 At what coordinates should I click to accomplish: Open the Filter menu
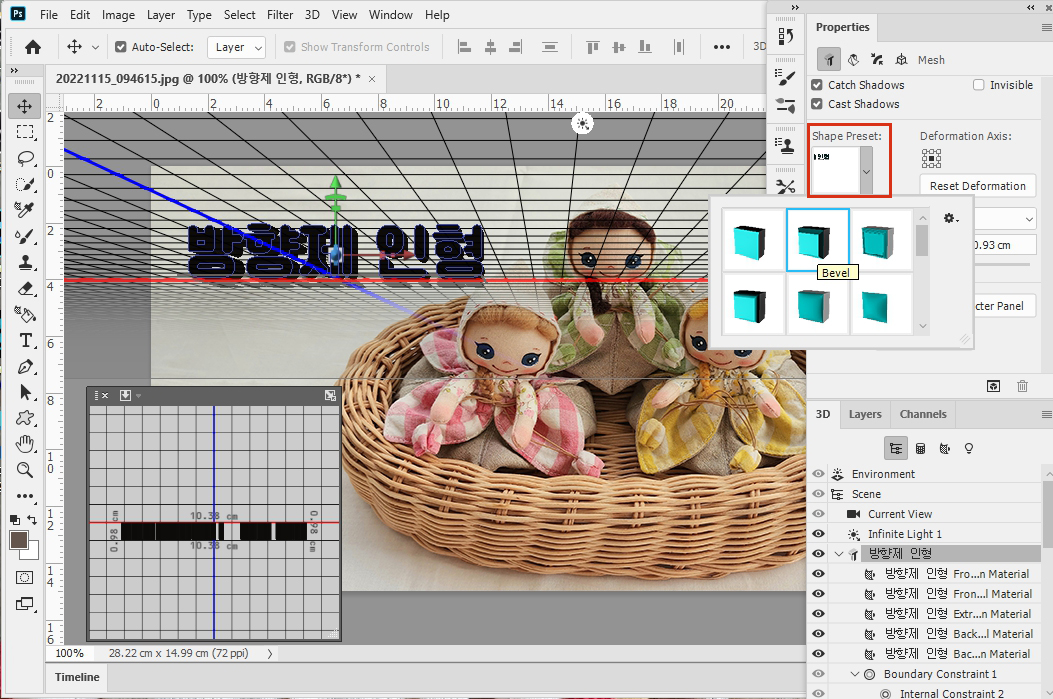pos(280,15)
